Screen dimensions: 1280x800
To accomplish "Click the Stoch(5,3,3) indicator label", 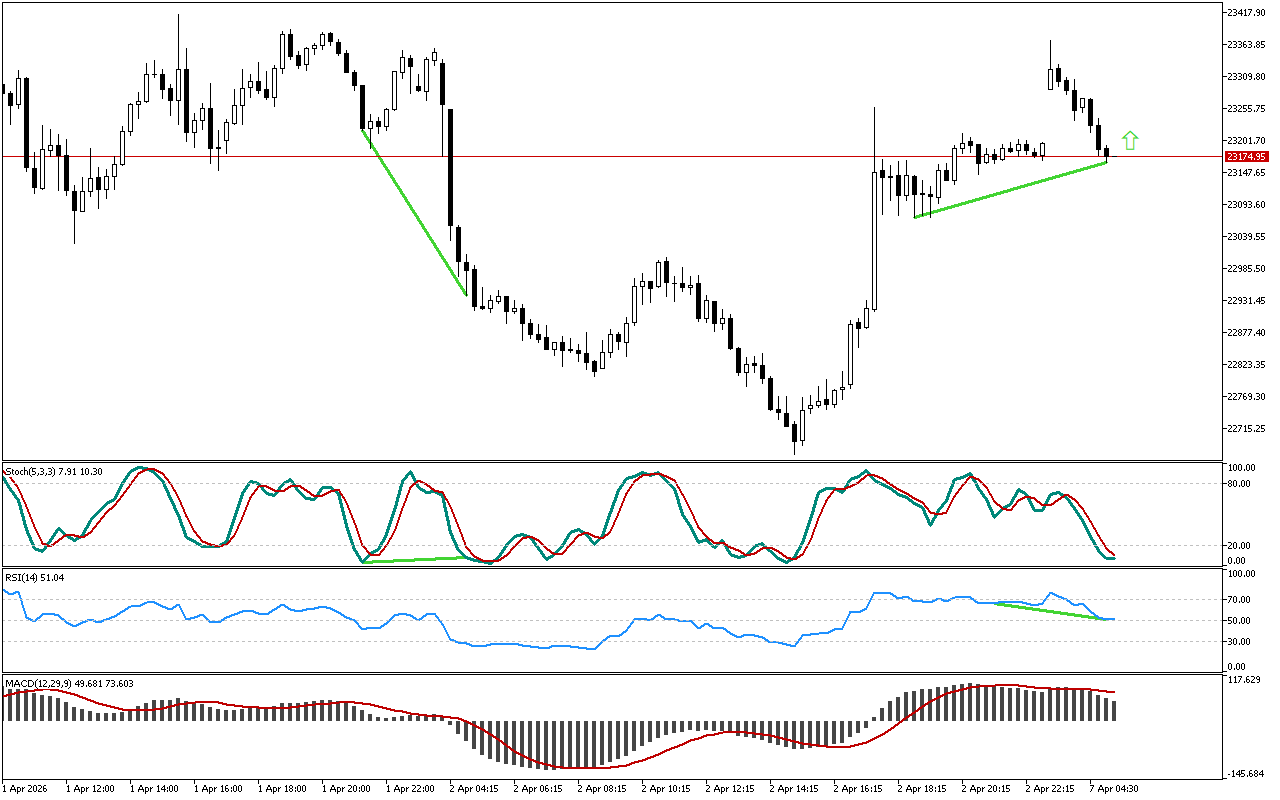I will (x=36, y=470).
